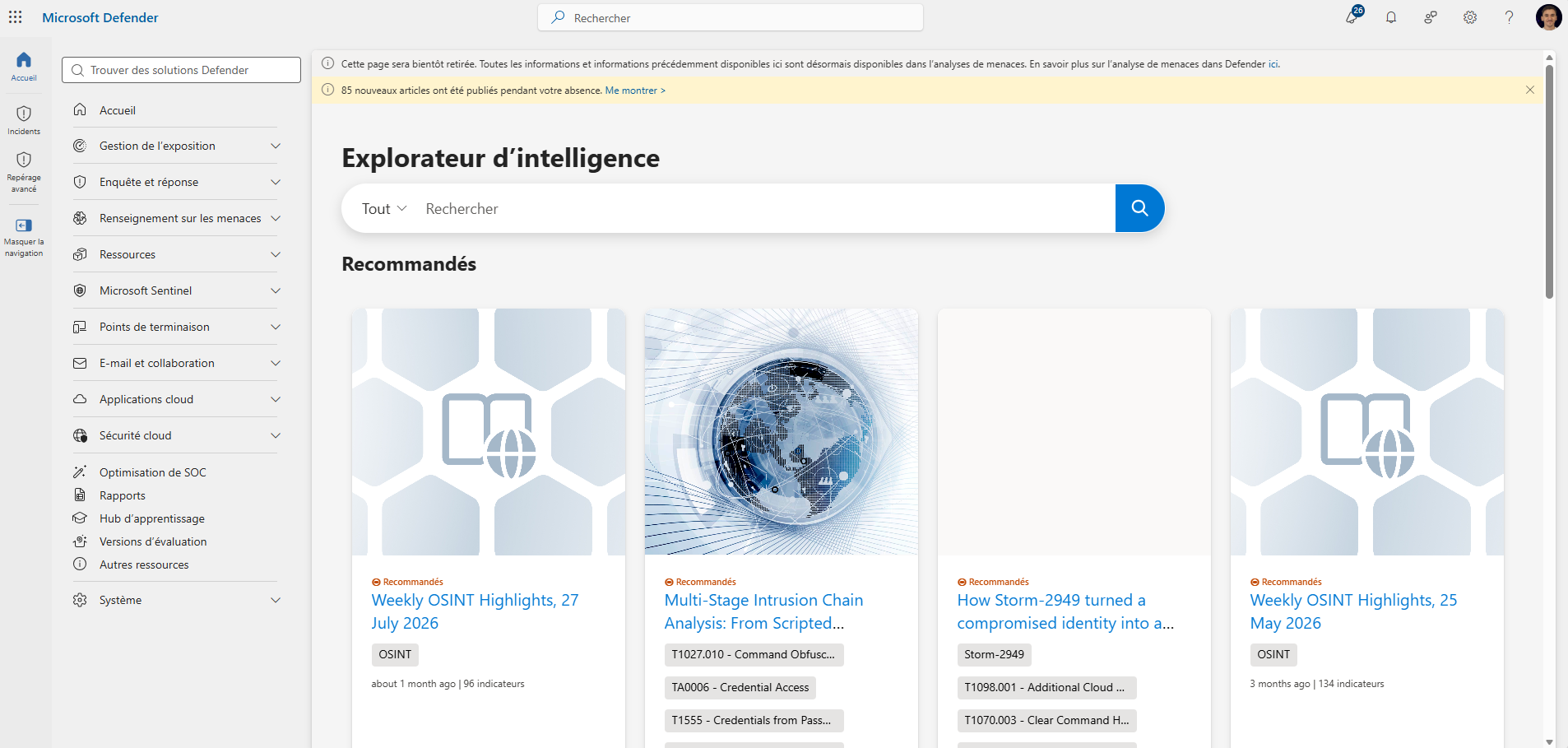
Task: Open notifications bell icon
Action: coord(1391,17)
